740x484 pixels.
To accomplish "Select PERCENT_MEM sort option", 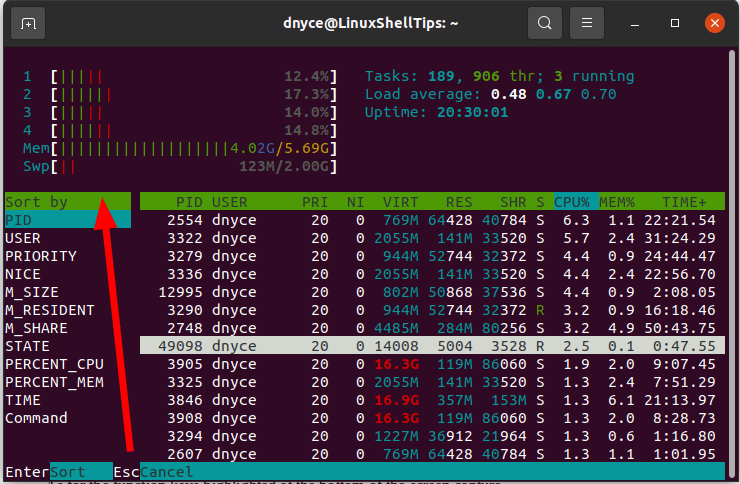I will pos(68,382).
